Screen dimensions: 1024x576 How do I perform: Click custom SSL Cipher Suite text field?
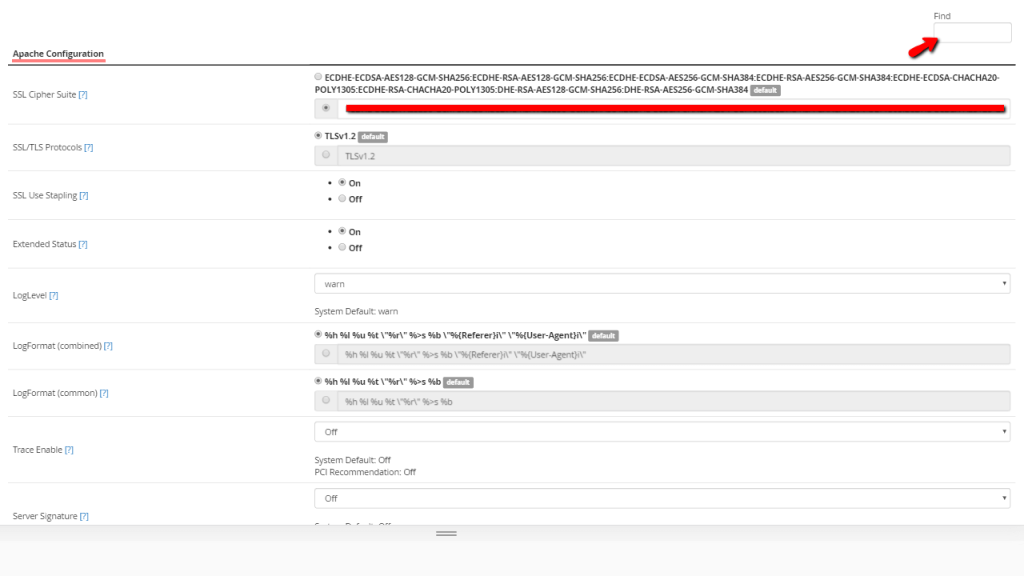(x=674, y=108)
